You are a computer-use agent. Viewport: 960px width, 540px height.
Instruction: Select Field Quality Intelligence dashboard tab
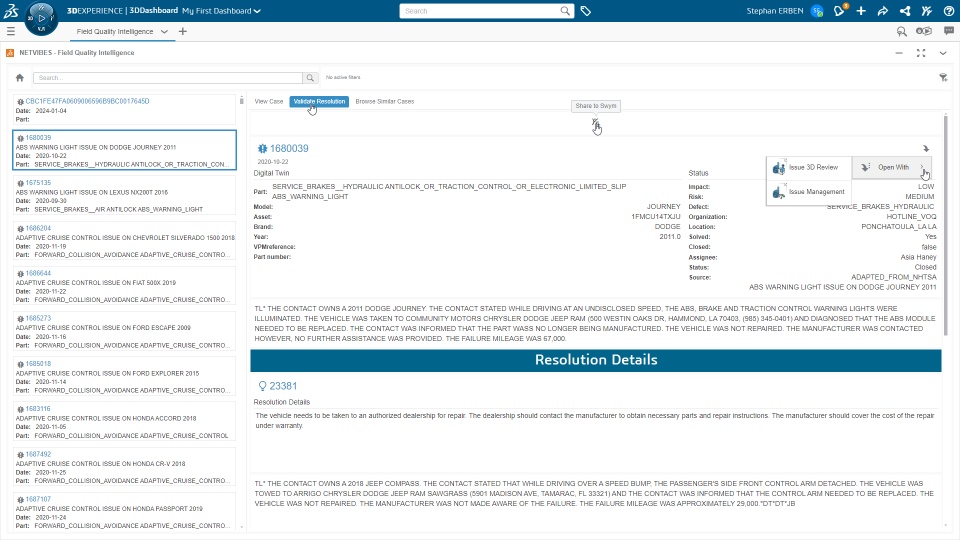click(114, 31)
